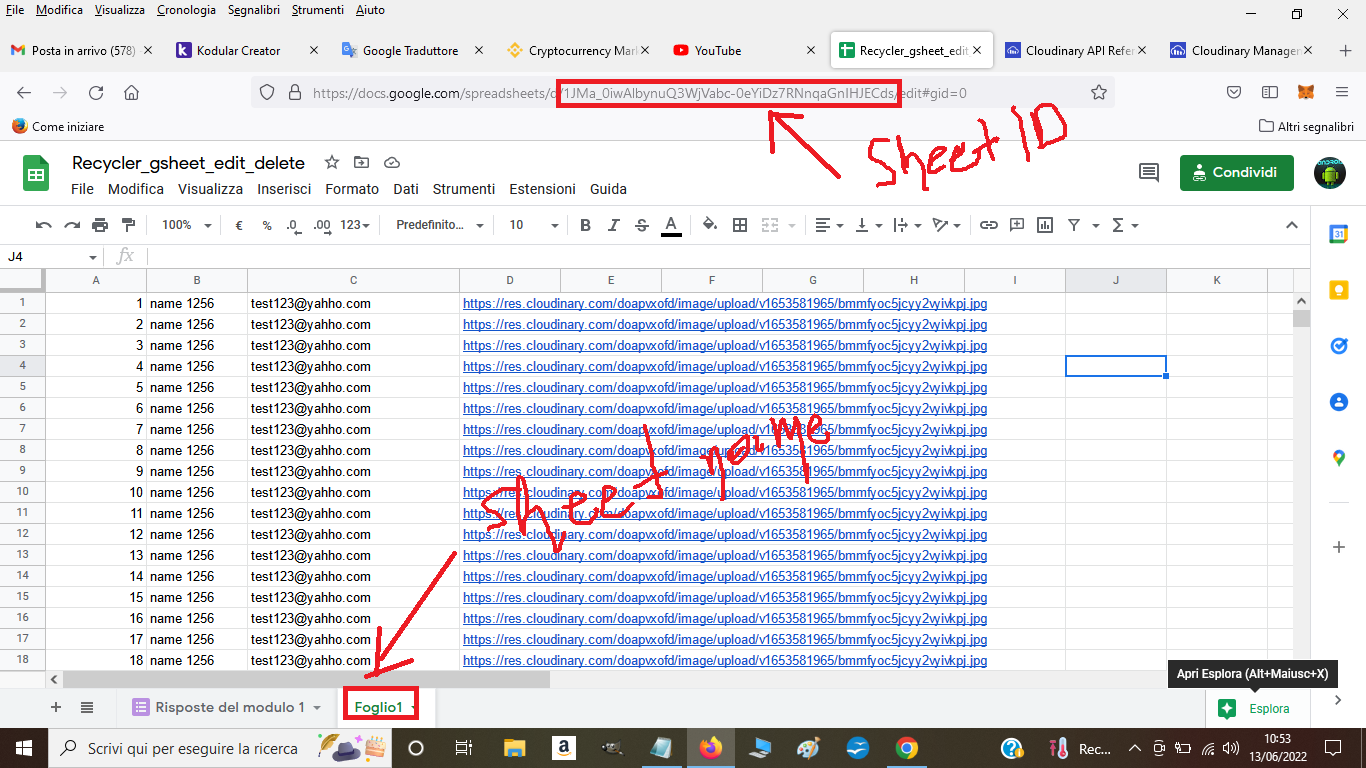Toggle bold formatting

click(586, 225)
